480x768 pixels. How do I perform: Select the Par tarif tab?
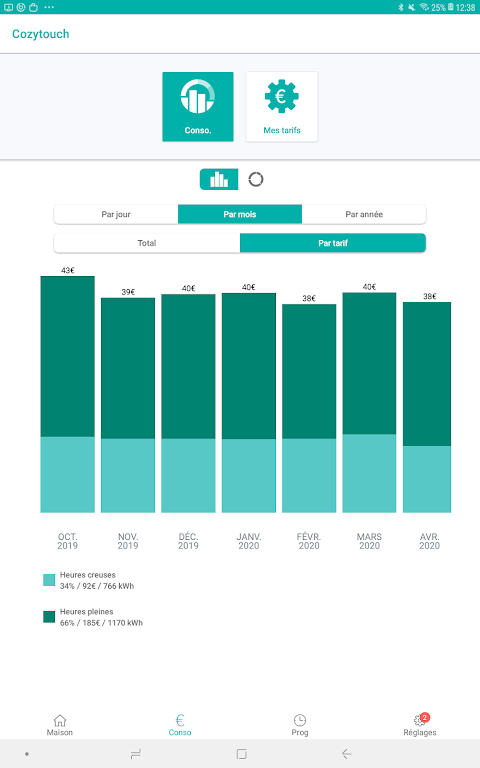coord(333,243)
